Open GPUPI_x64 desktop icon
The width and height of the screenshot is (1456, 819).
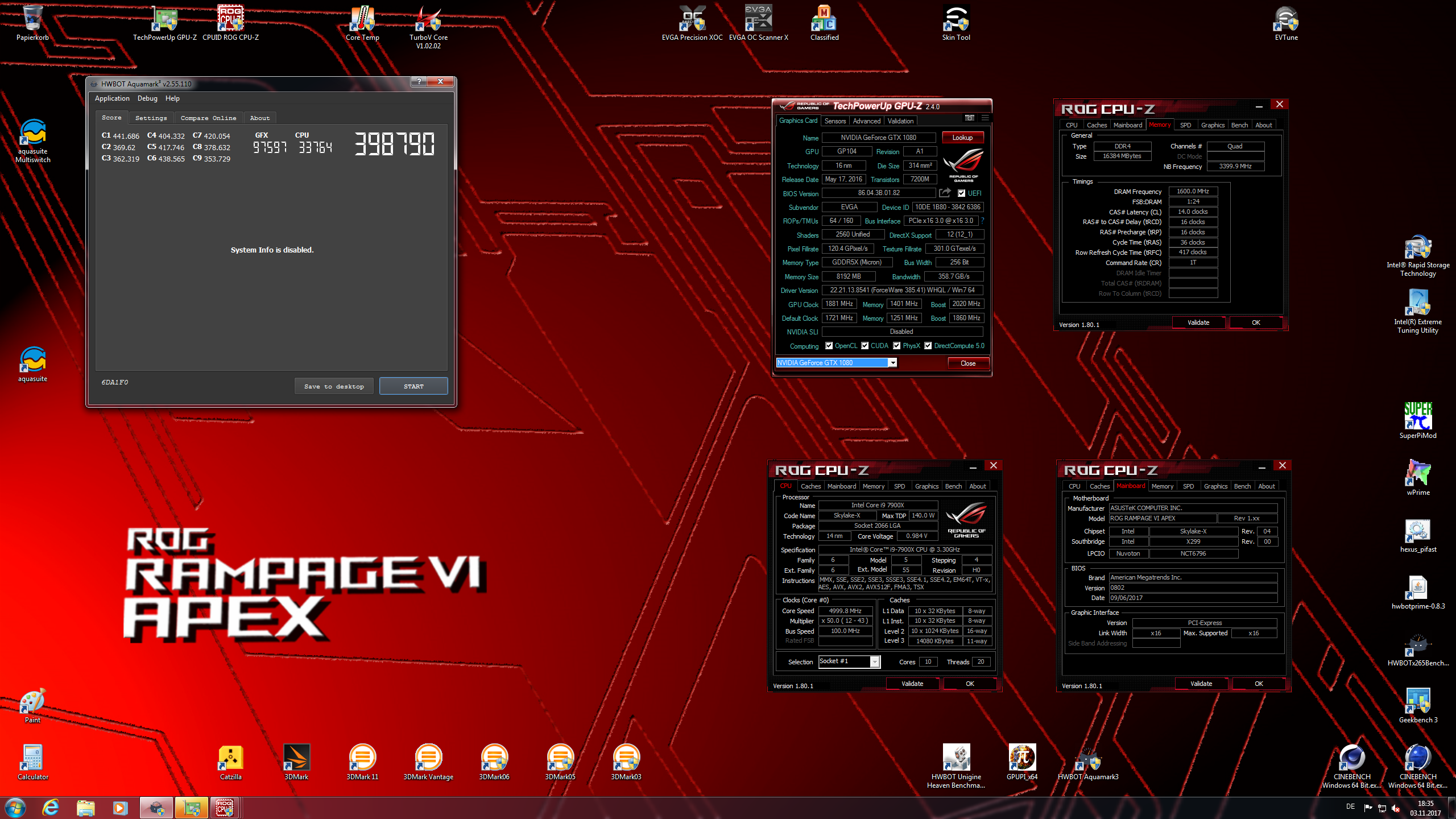[x=1022, y=762]
